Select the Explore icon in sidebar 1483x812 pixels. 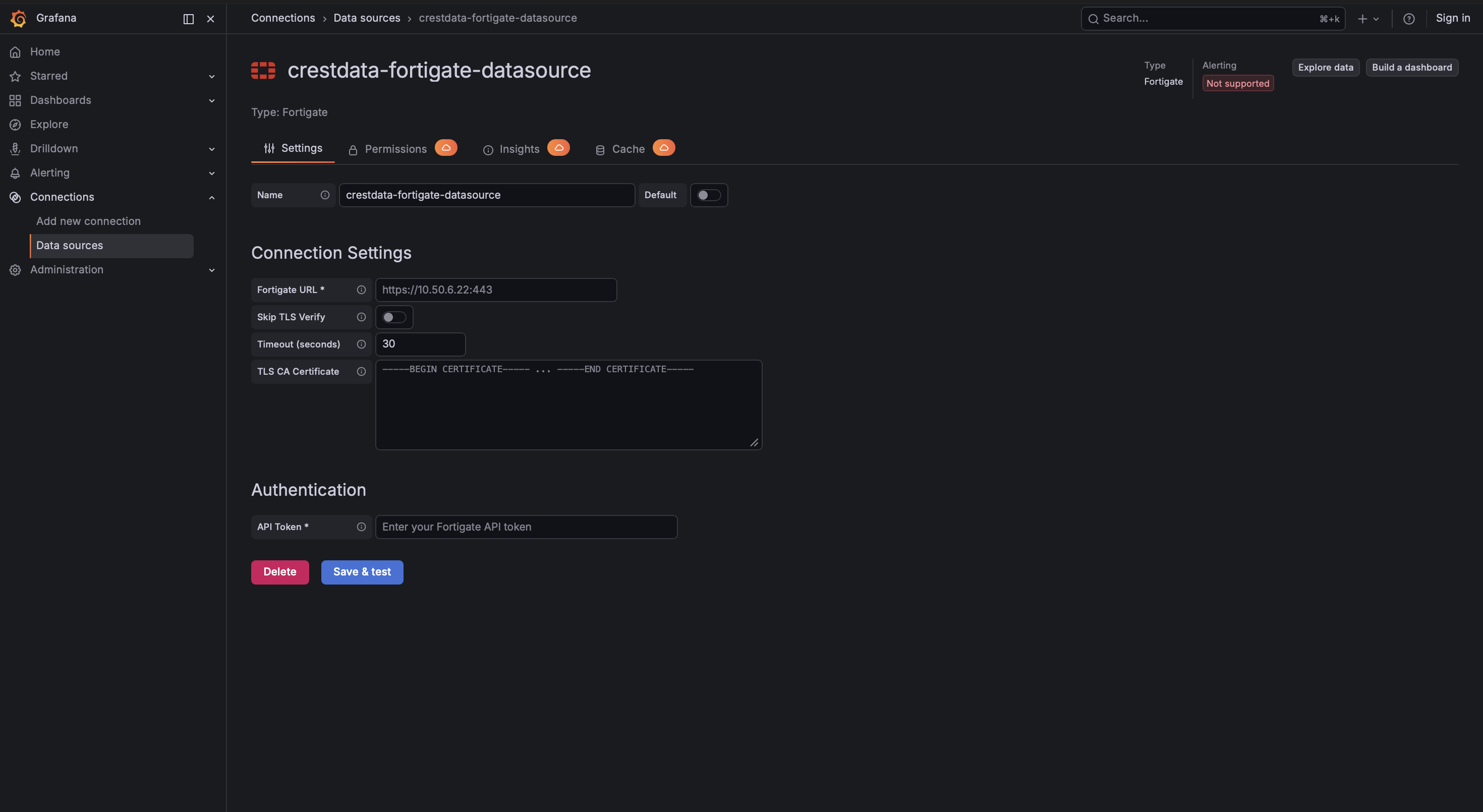click(x=15, y=124)
